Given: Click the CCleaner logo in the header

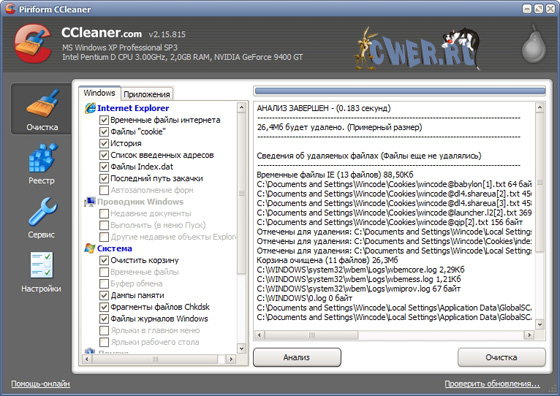Looking at the screenshot, I should pos(33,44).
